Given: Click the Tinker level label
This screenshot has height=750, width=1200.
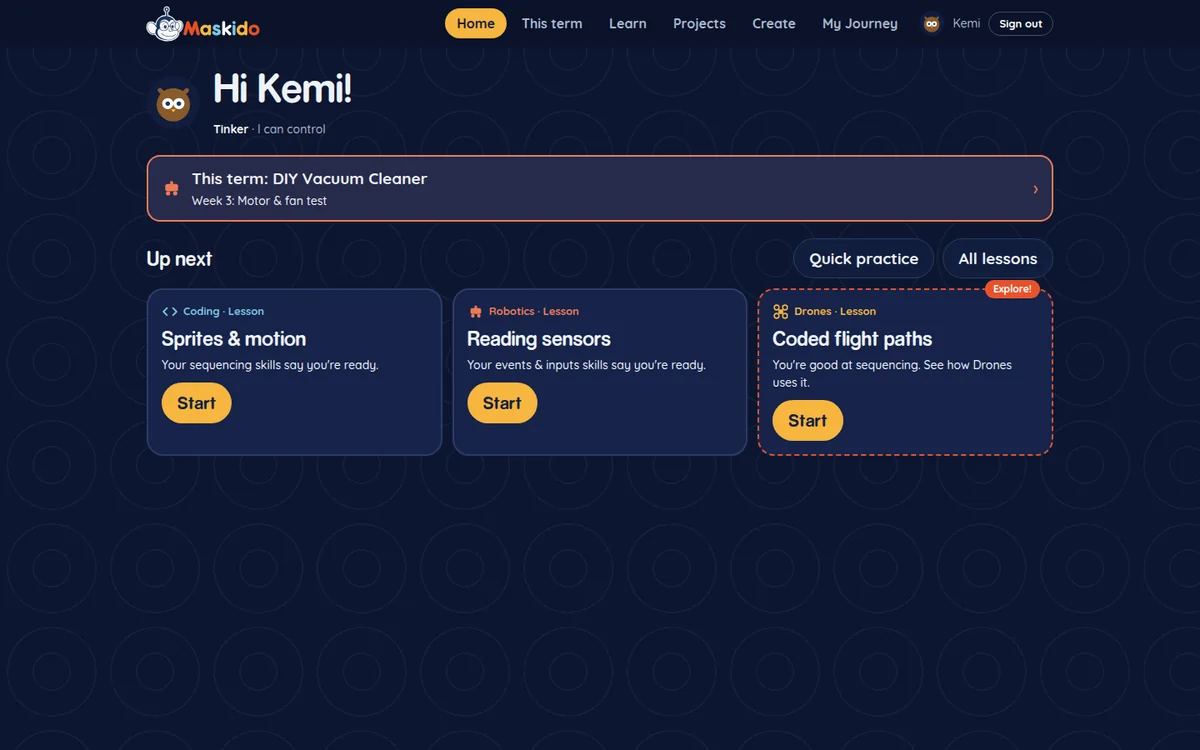Looking at the screenshot, I should click(x=231, y=129).
